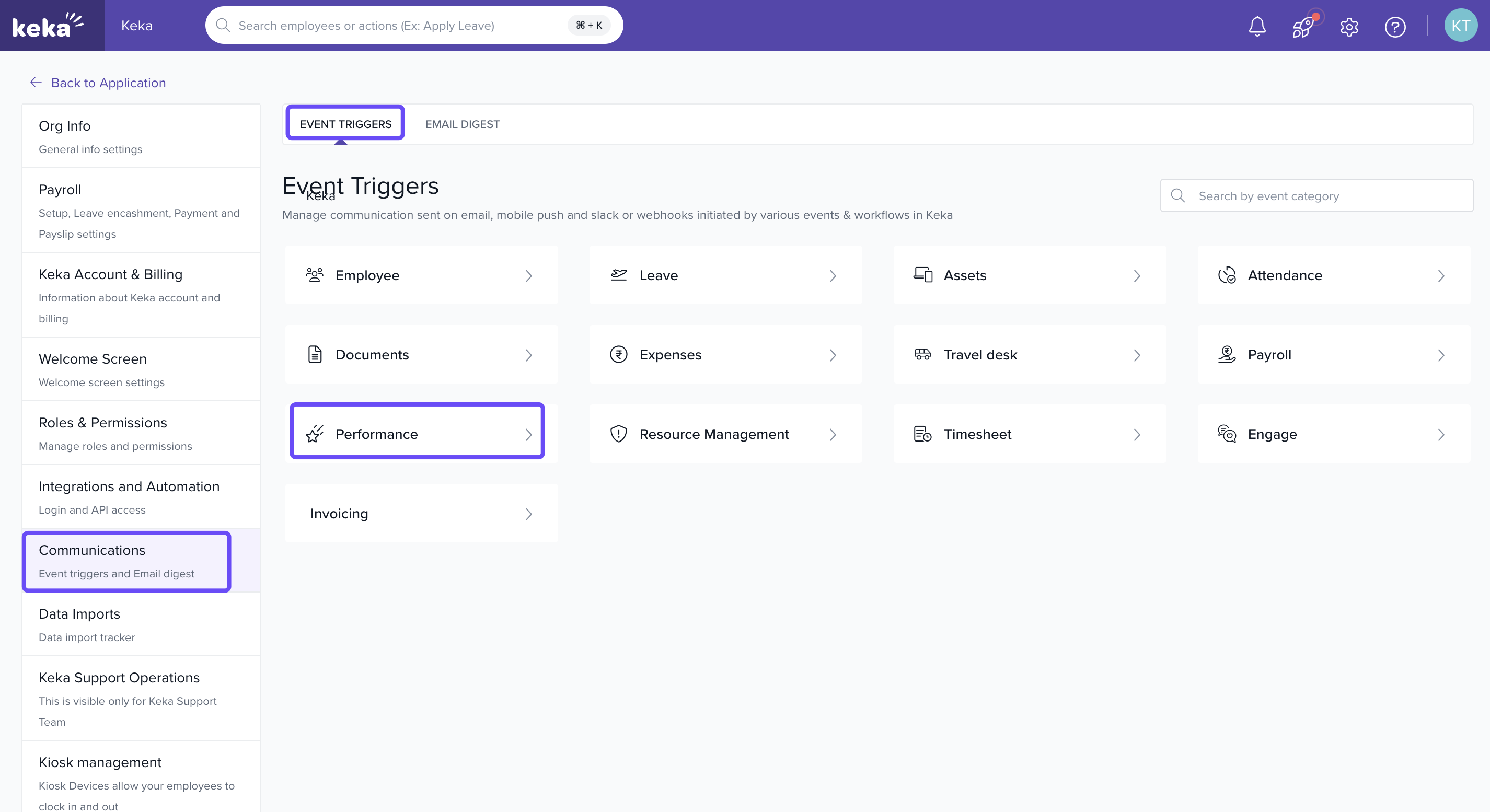Click the Employee category people icon
This screenshot has height=812, width=1490.
(315, 275)
